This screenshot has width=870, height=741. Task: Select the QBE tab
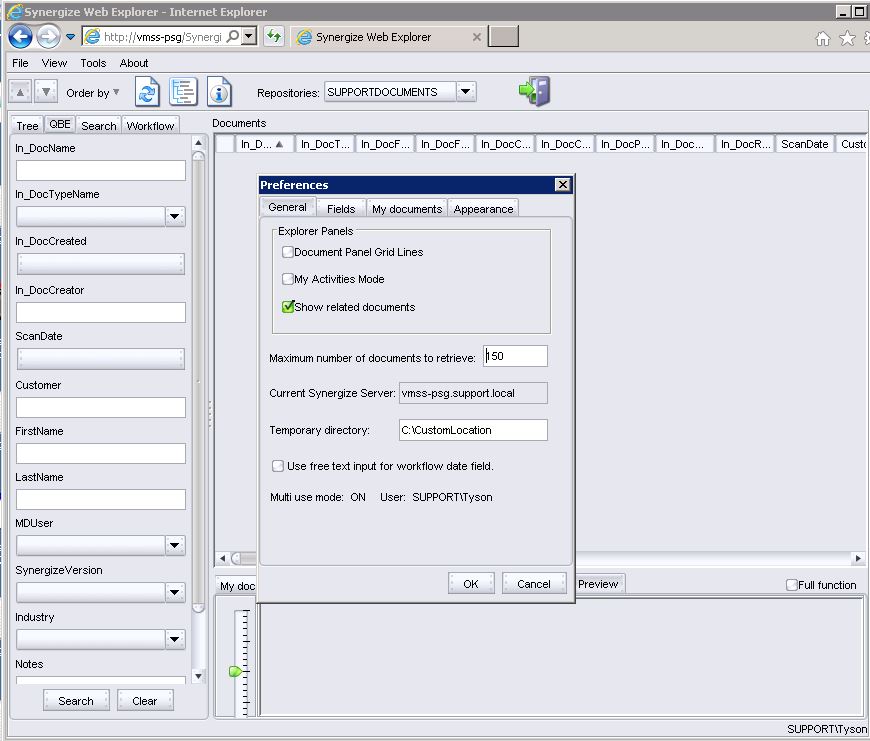coord(60,124)
